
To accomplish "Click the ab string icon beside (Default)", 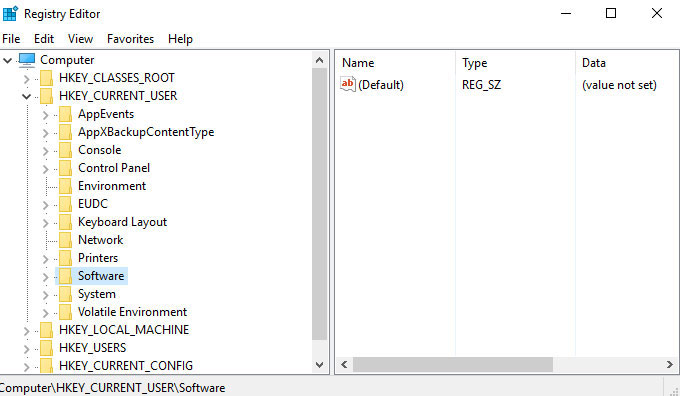I will pos(348,84).
